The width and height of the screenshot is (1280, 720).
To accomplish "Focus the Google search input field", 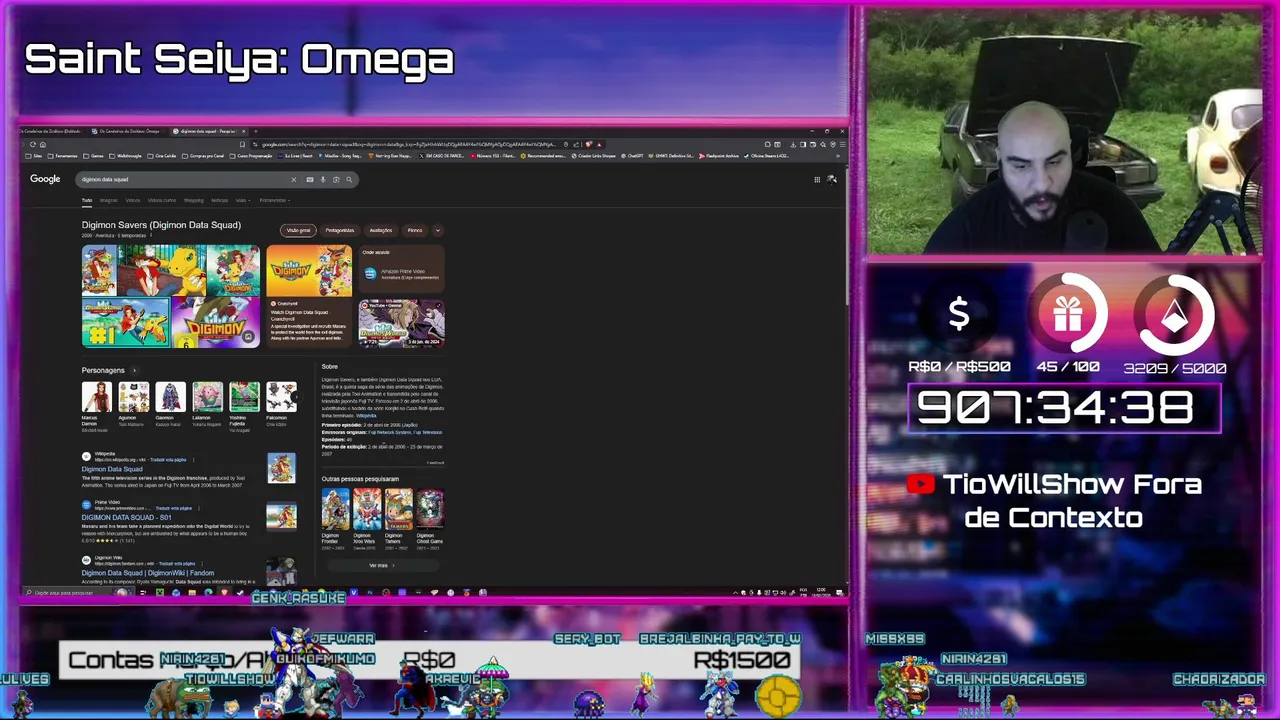I will pyautogui.click(x=185, y=180).
